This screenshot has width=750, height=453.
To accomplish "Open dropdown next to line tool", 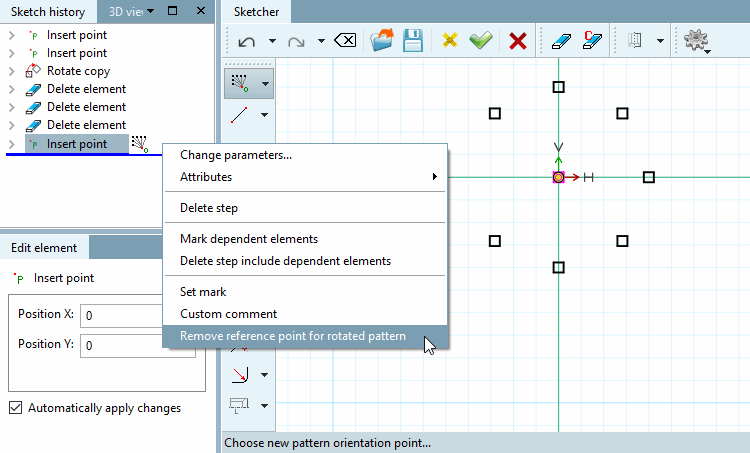I will (x=265, y=115).
